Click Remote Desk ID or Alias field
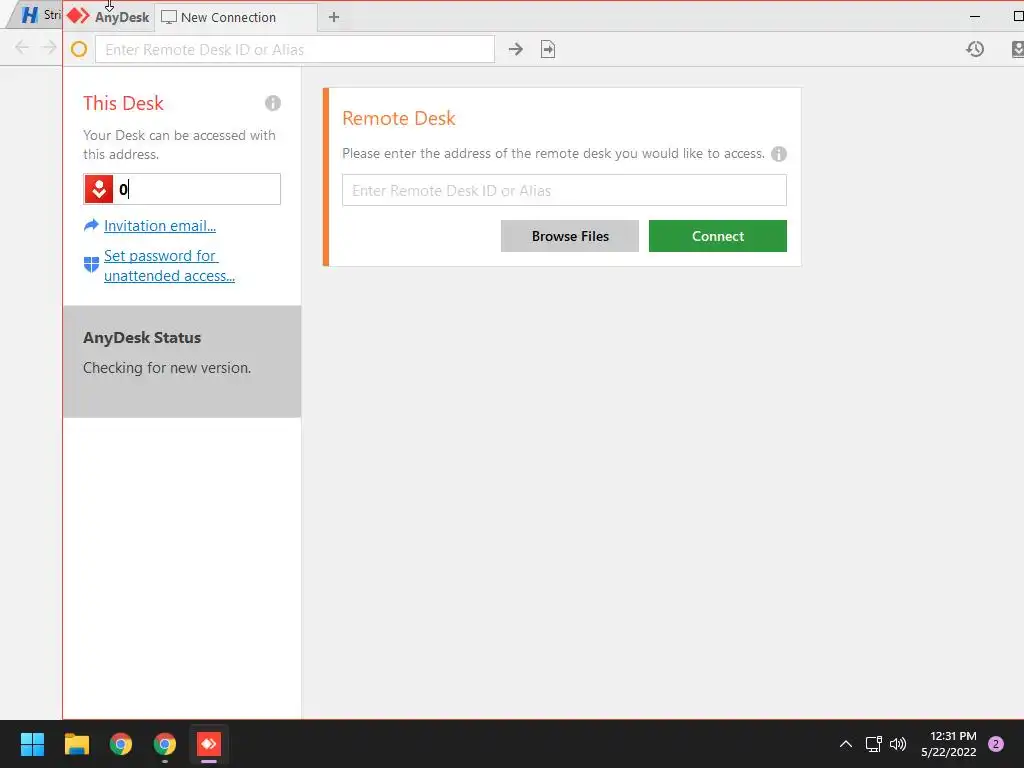Screen dimensions: 1024x768 point(564,191)
